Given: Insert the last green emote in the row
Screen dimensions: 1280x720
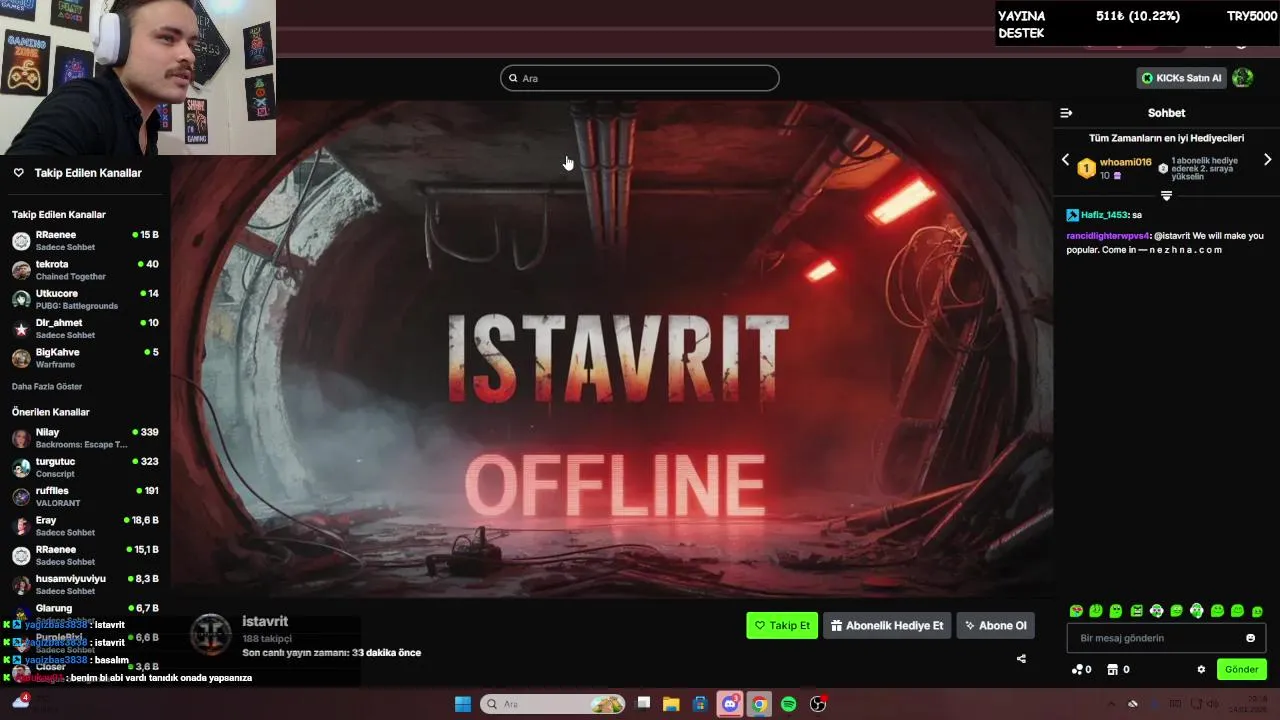Looking at the screenshot, I should (1257, 611).
